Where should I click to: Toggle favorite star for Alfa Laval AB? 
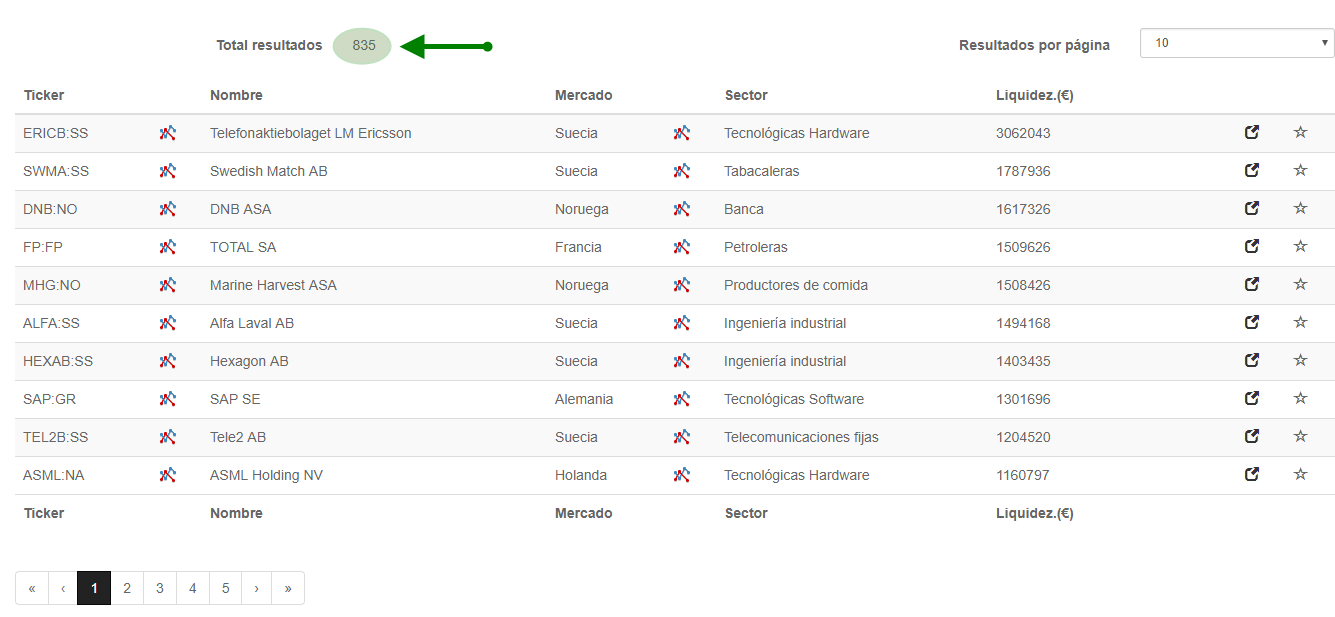click(x=1301, y=322)
